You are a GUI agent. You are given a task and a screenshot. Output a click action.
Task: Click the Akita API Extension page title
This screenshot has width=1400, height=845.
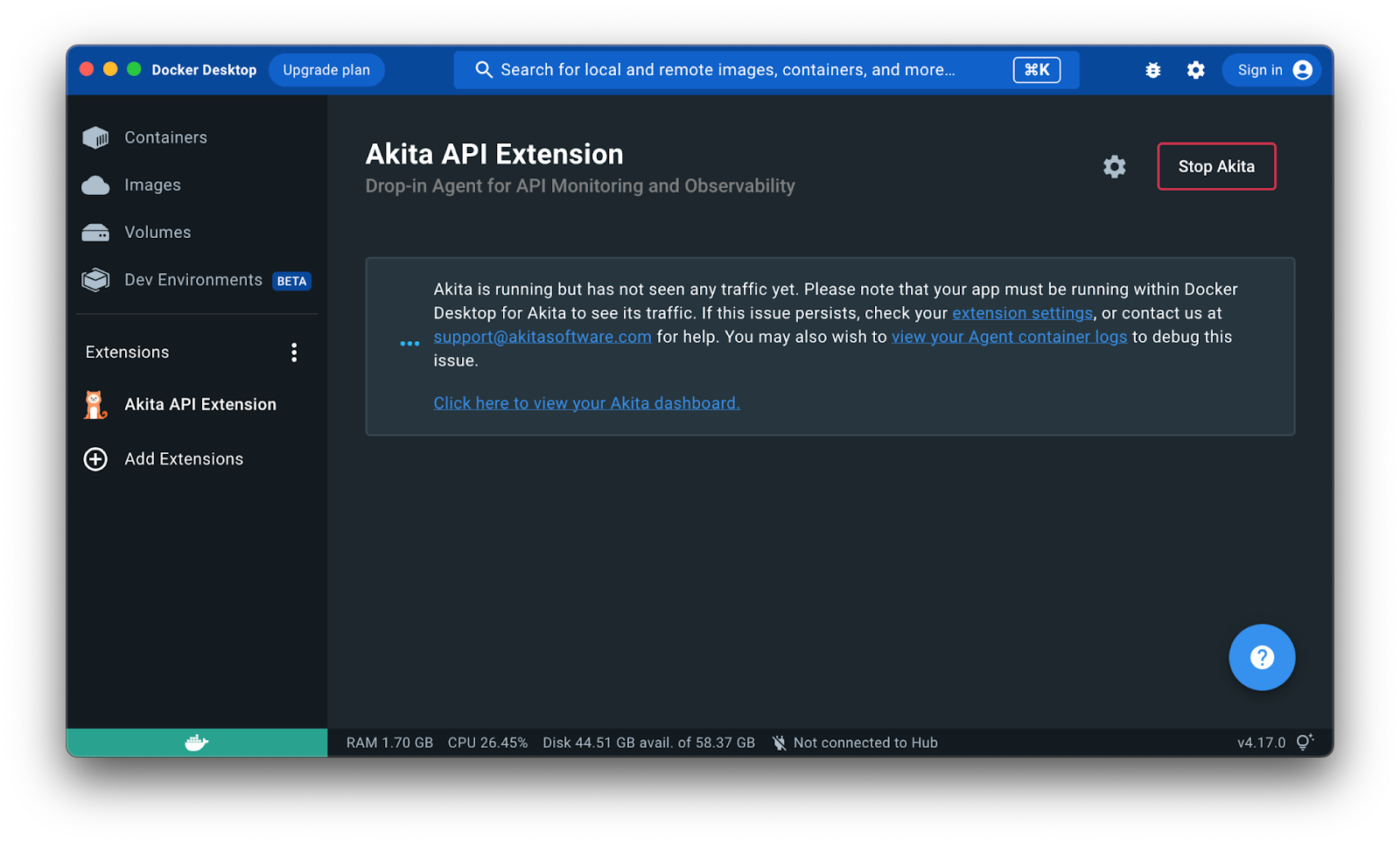(x=494, y=154)
